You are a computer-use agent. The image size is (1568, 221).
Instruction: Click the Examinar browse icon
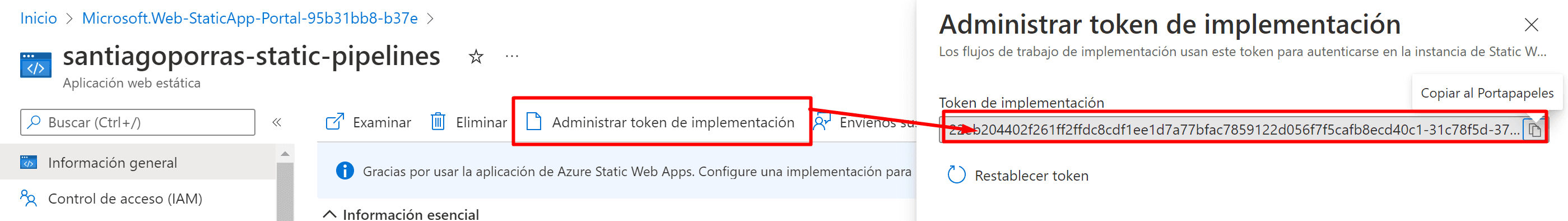[x=335, y=122]
